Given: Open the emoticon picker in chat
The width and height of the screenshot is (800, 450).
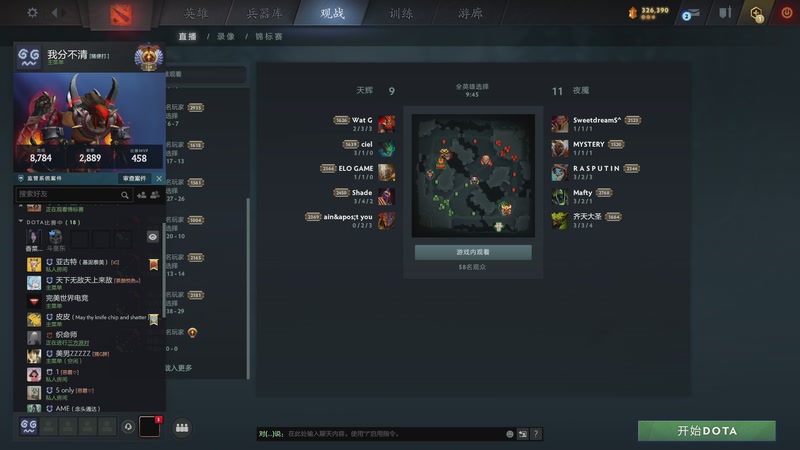Looking at the screenshot, I should coord(509,434).
